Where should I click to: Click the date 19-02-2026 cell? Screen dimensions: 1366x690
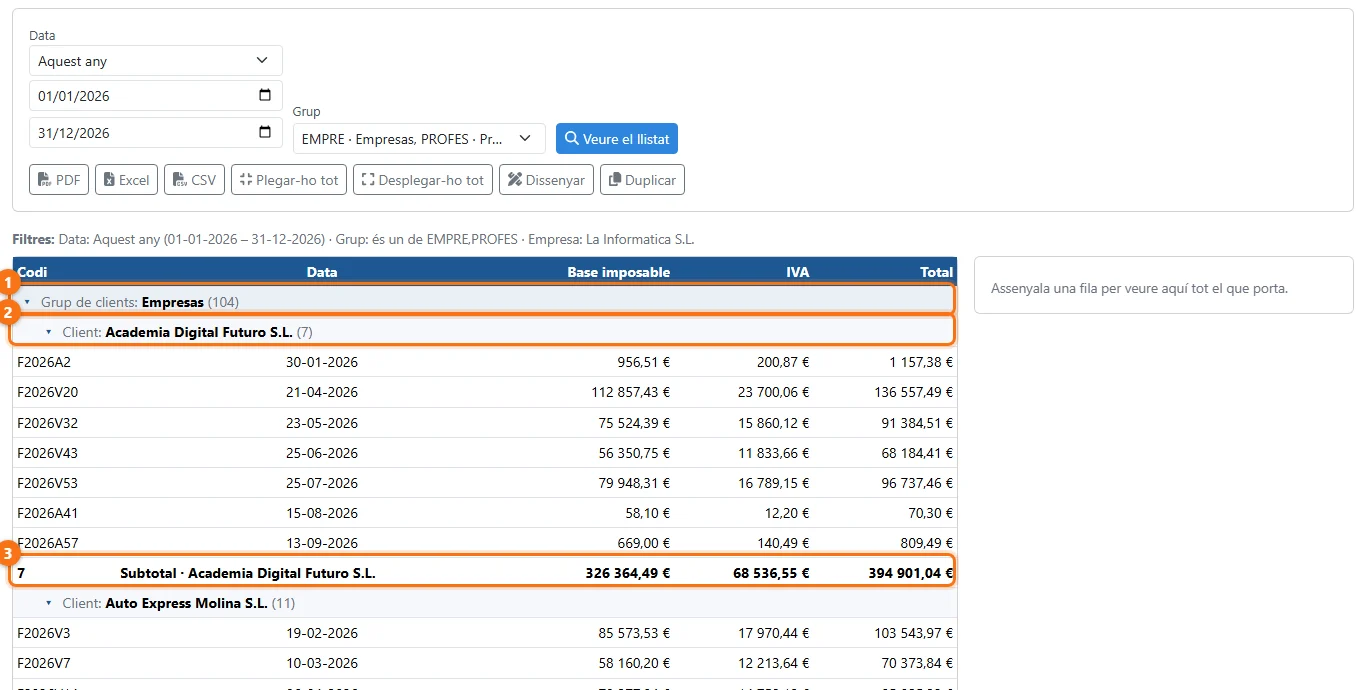pos(322,634)
